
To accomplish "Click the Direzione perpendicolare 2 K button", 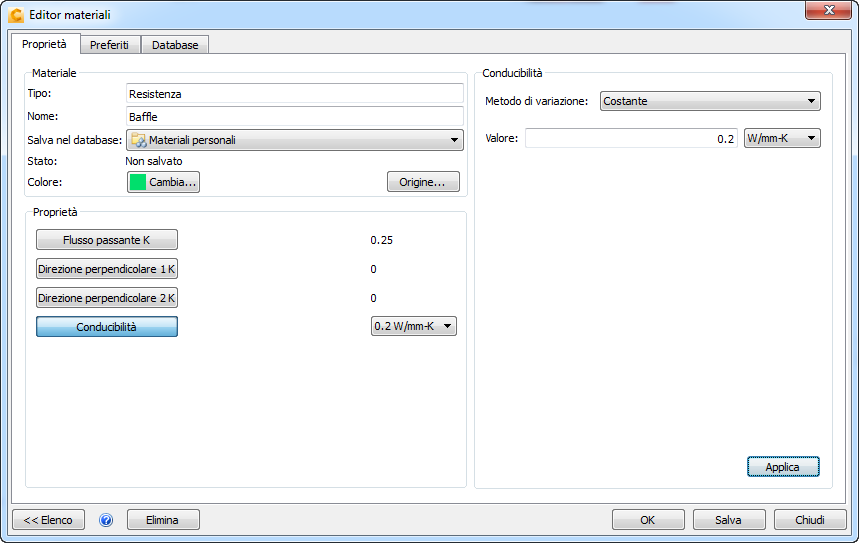I will point(107,298).
